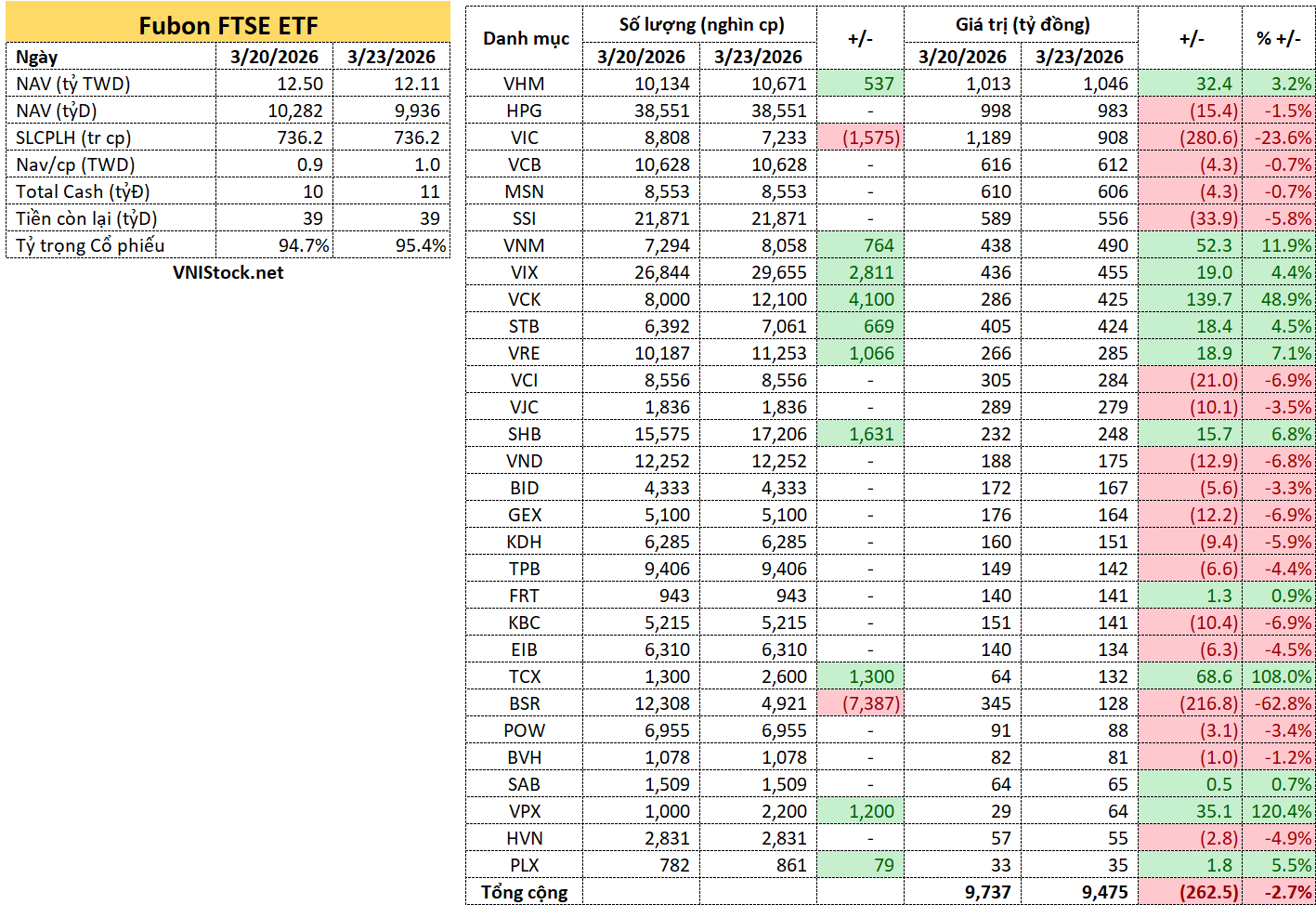Image resolution: width=1316 pixels, height=905 pixels.
Task: Select the HPG ticker cell
Action: pos(525,111)
